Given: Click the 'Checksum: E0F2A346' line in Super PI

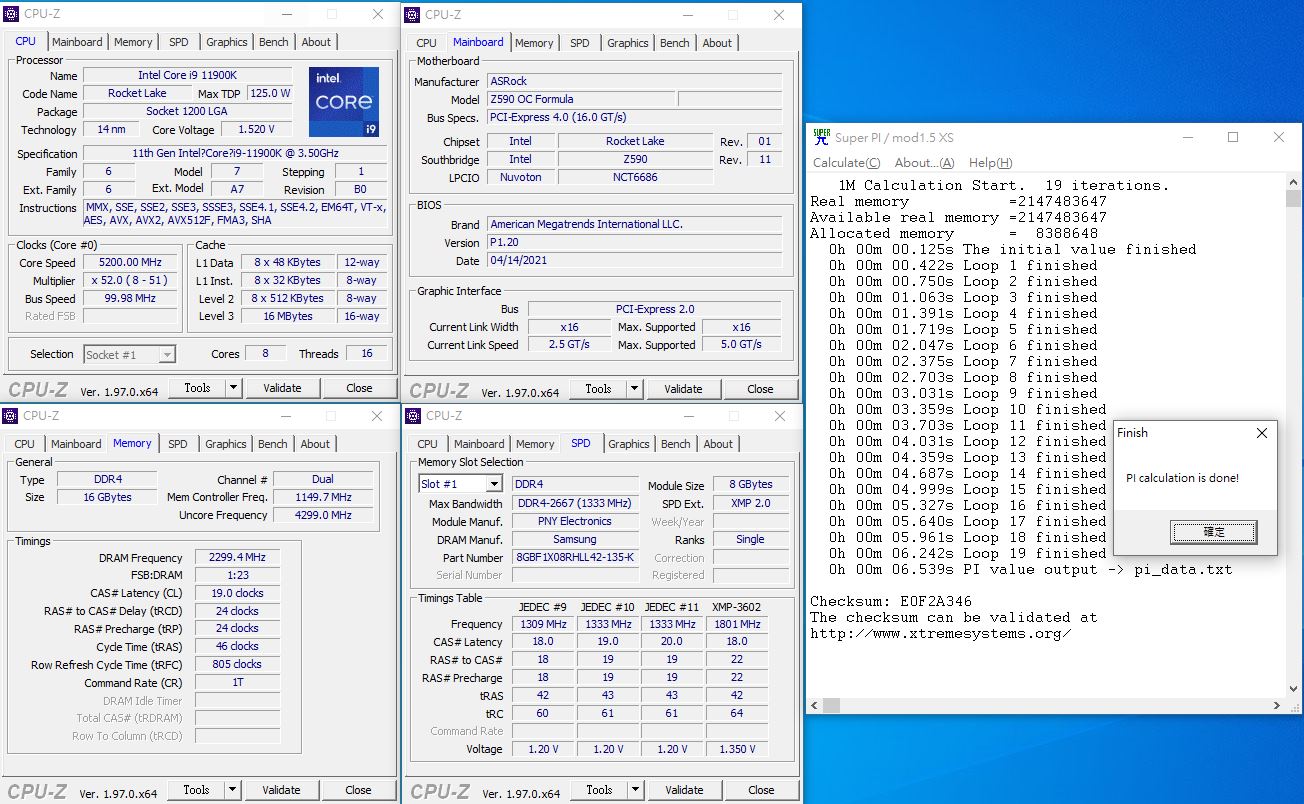Looking at the screenshot, I should pyautogui.click(x=891, y=601).
